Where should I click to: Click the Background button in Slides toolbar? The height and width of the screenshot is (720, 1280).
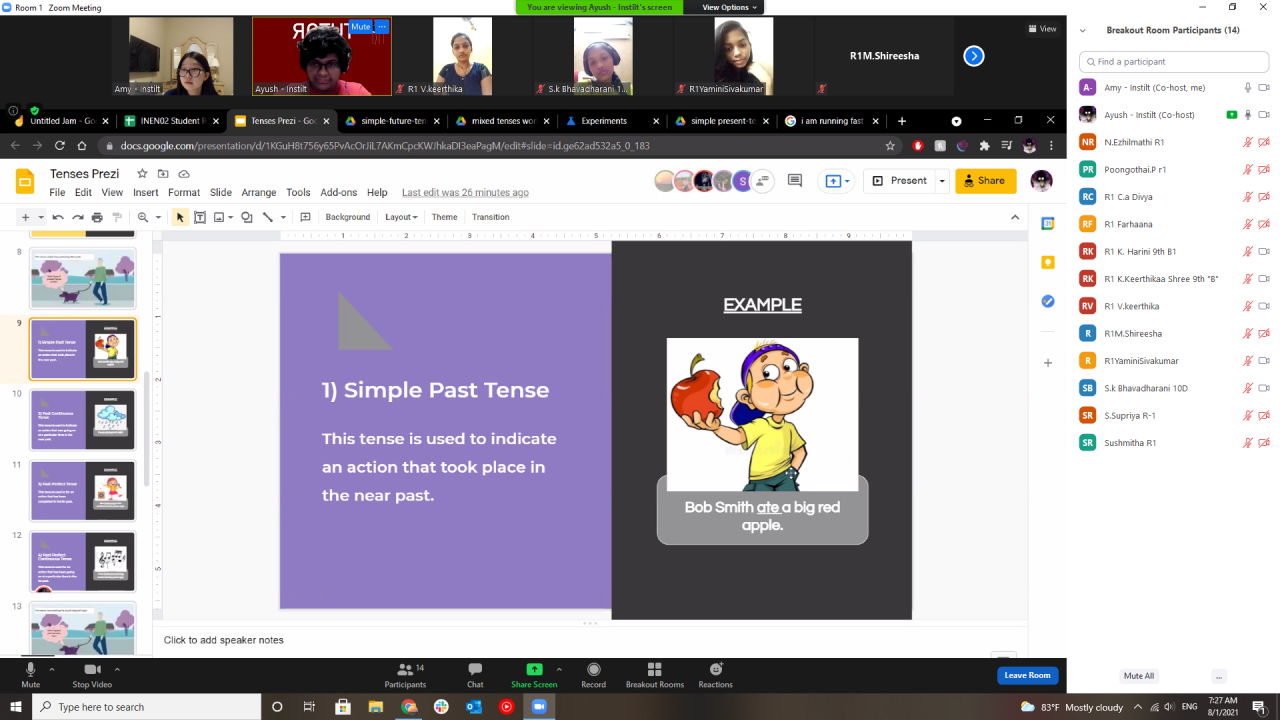coord(348,217)
